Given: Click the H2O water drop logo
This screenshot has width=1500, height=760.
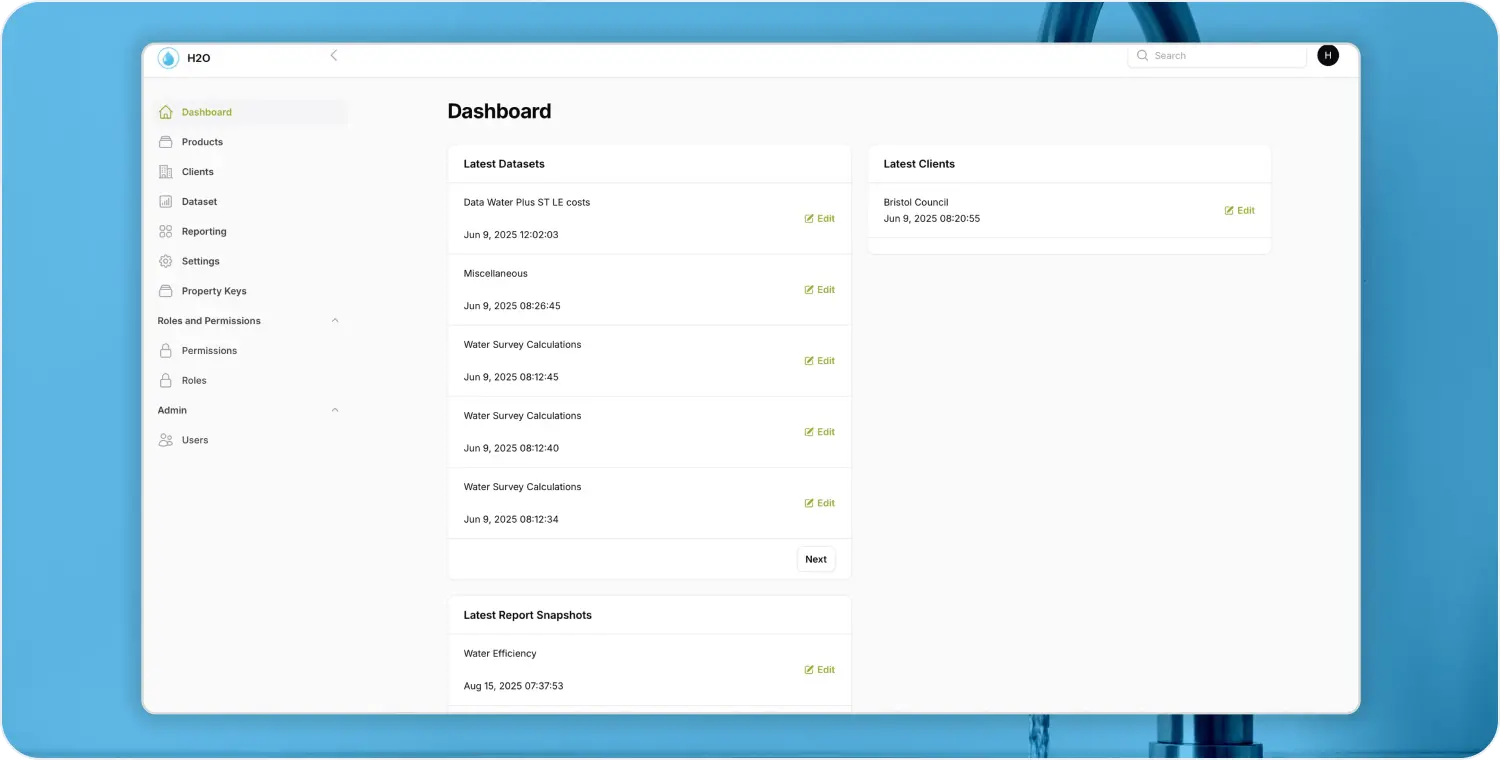Looking at the screenshot, I should tap(168, 58).
